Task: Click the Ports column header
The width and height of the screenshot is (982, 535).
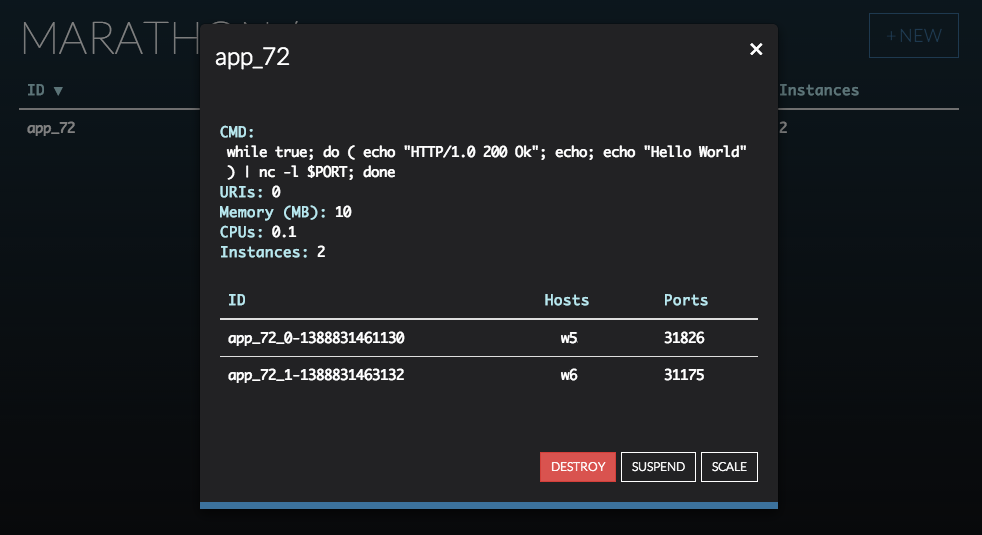Action: [x=686, y=300]
